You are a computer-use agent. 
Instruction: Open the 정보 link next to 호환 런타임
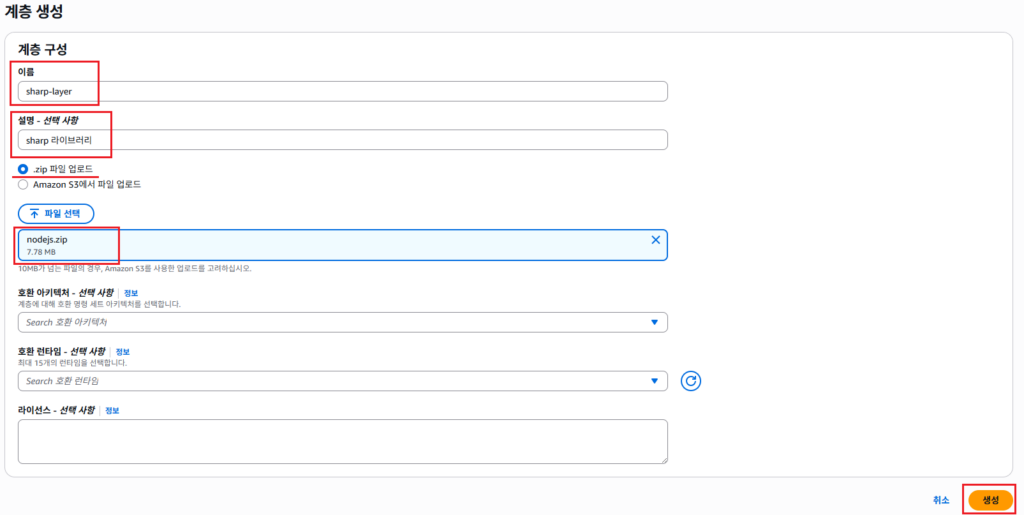click(123, 352)
